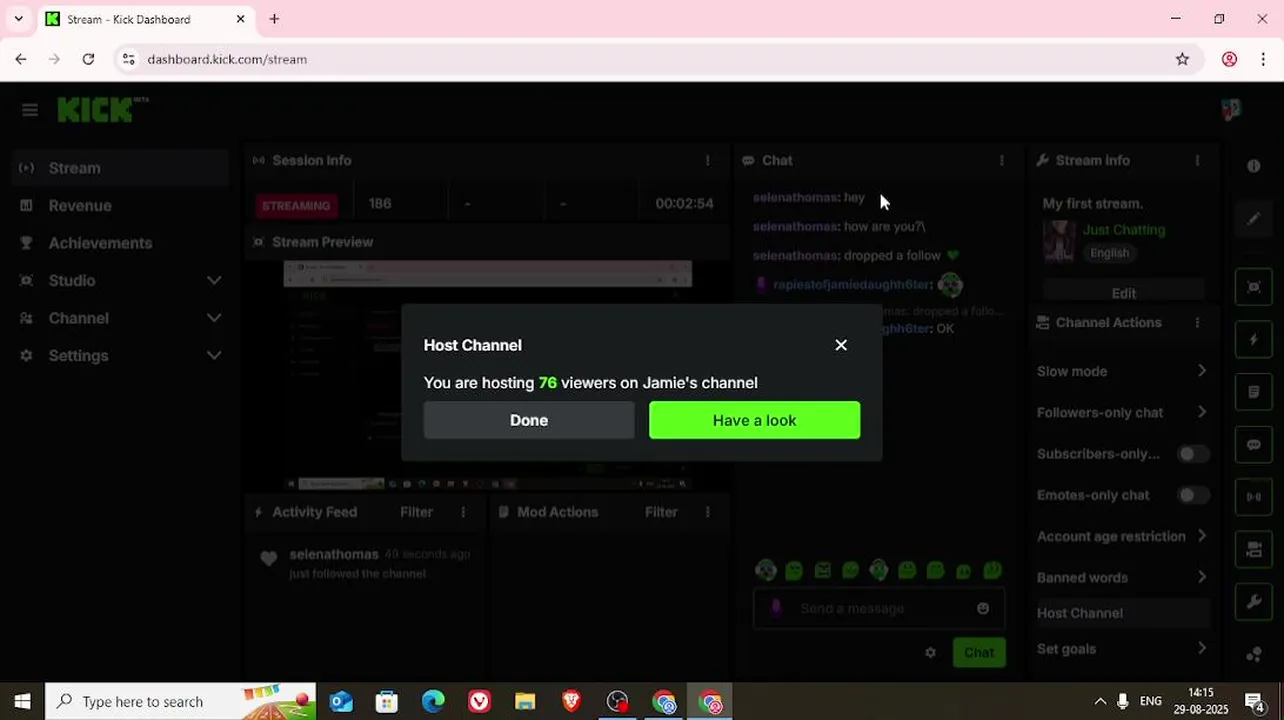Click Filter in the Mod Actions panel

pyautogui.click(x=661, y=512)
